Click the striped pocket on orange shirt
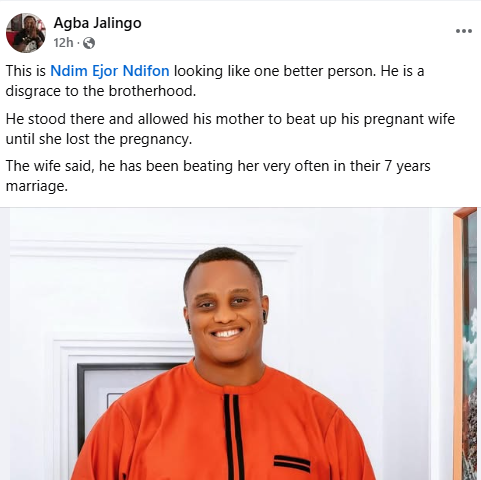Screen dimensions: 481x480 pyautogui.click(x=292, y=463)
